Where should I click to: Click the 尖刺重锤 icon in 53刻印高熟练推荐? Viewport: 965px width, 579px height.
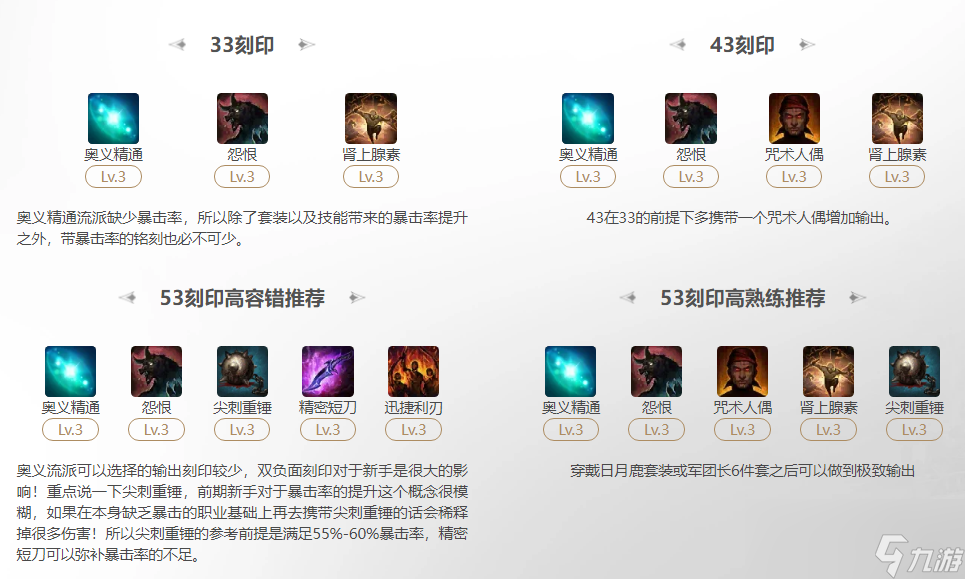click(914, 371)
